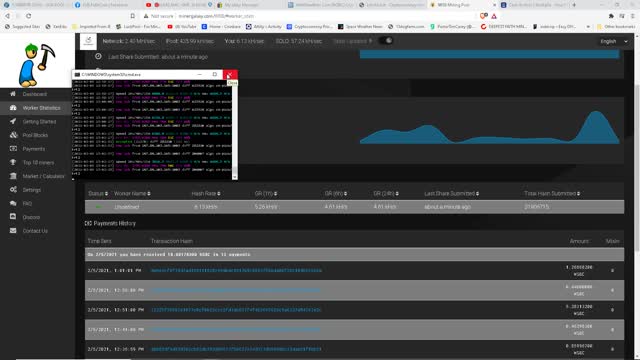
Task: Open Top 10 miners page in sidebar
Action: coord(38,162)
